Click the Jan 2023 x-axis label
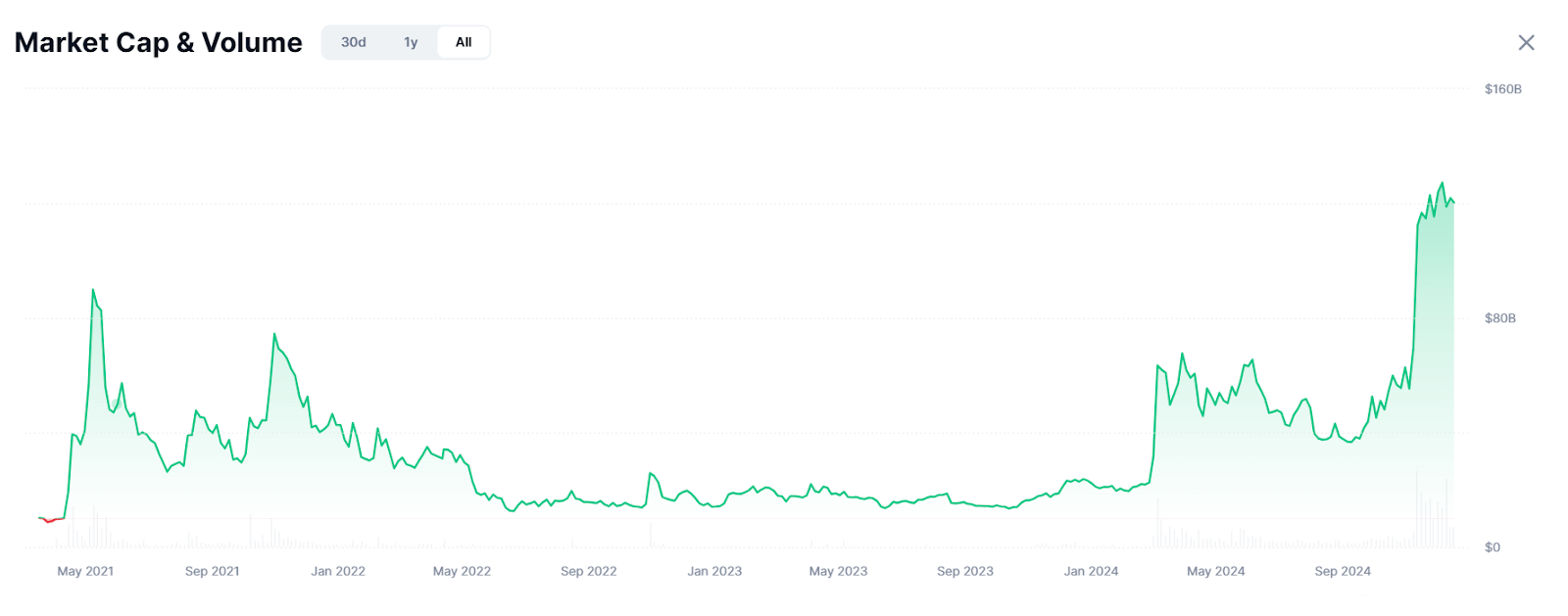 coord(714,571)
